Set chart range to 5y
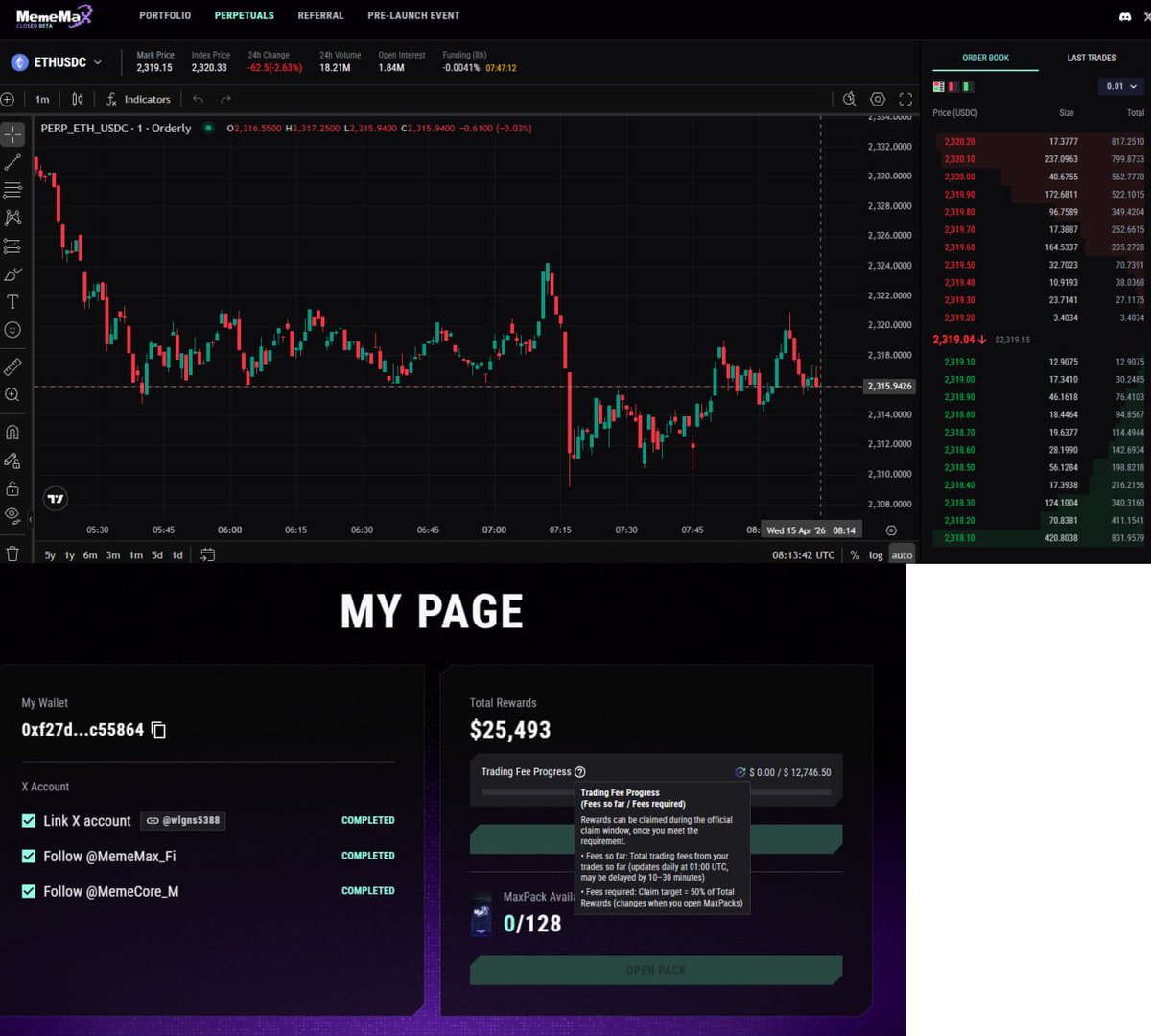 point(50,555)
